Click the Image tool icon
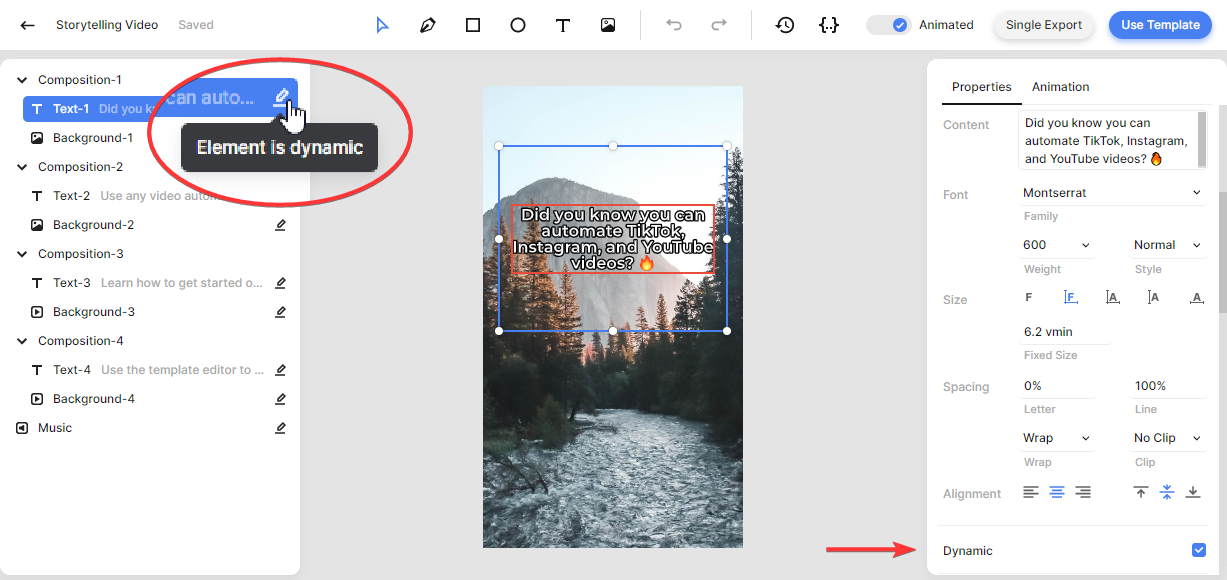Viewport: 1227px width, 580px height. coord(608,25)
